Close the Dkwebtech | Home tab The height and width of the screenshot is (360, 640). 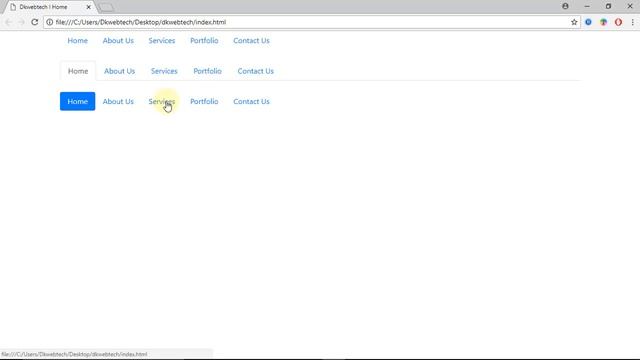[88, 7]
